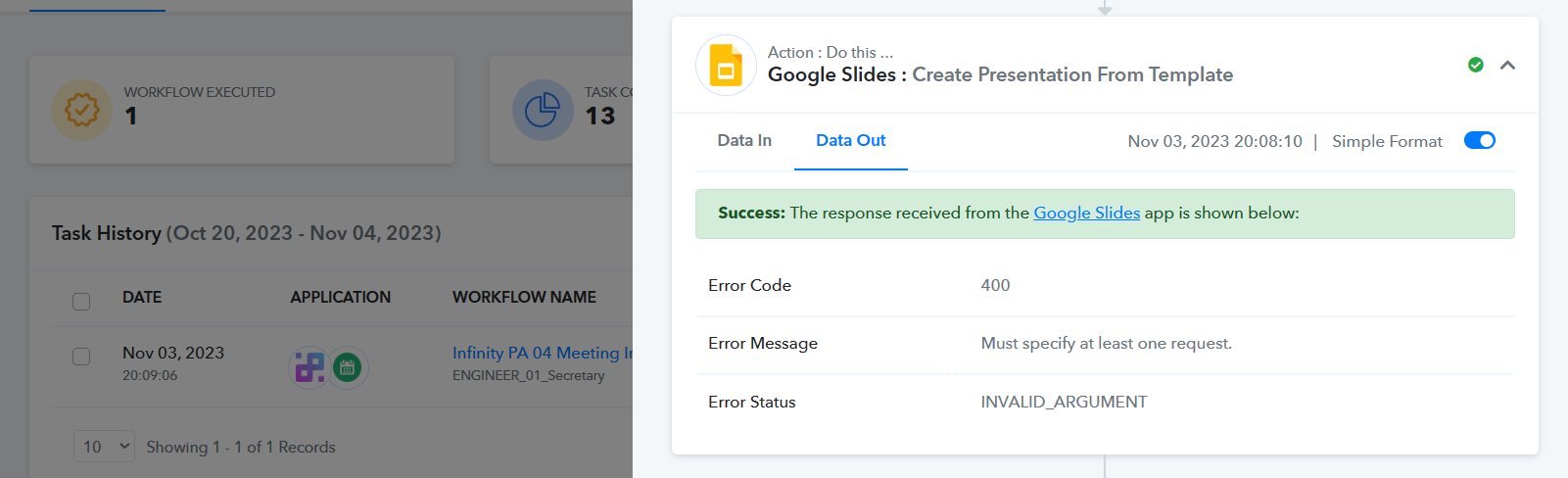1568x478 pixels.
Task: Select the Data Out tab
Action: (850, 140)
